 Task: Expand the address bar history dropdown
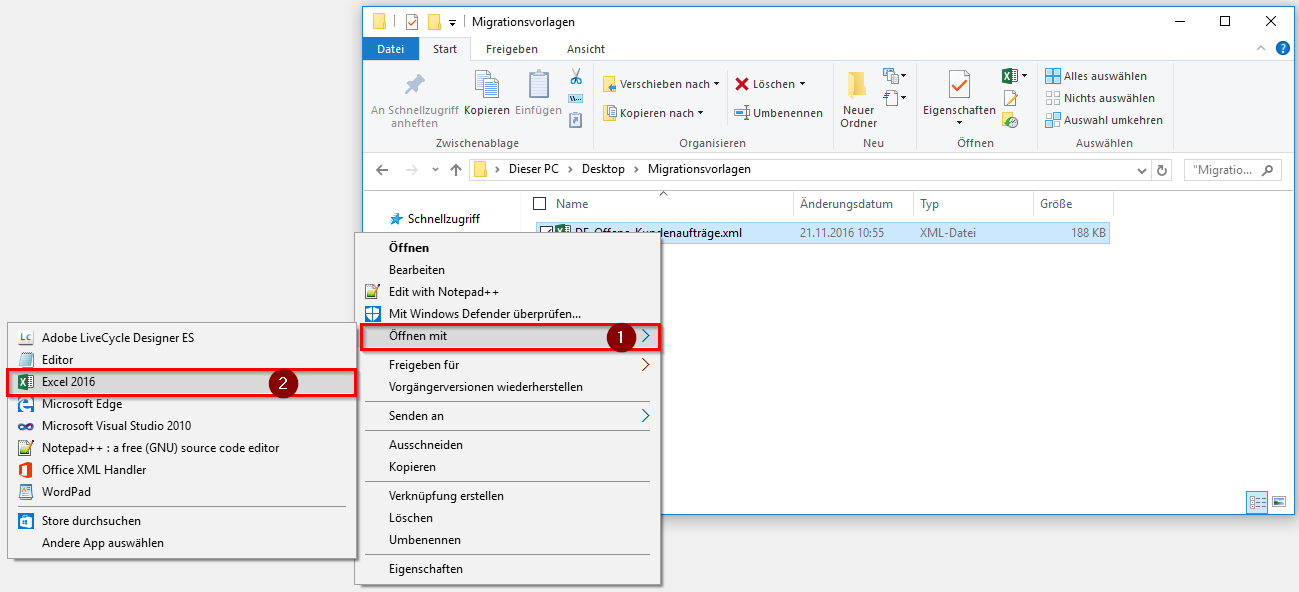coord(1143,170)
